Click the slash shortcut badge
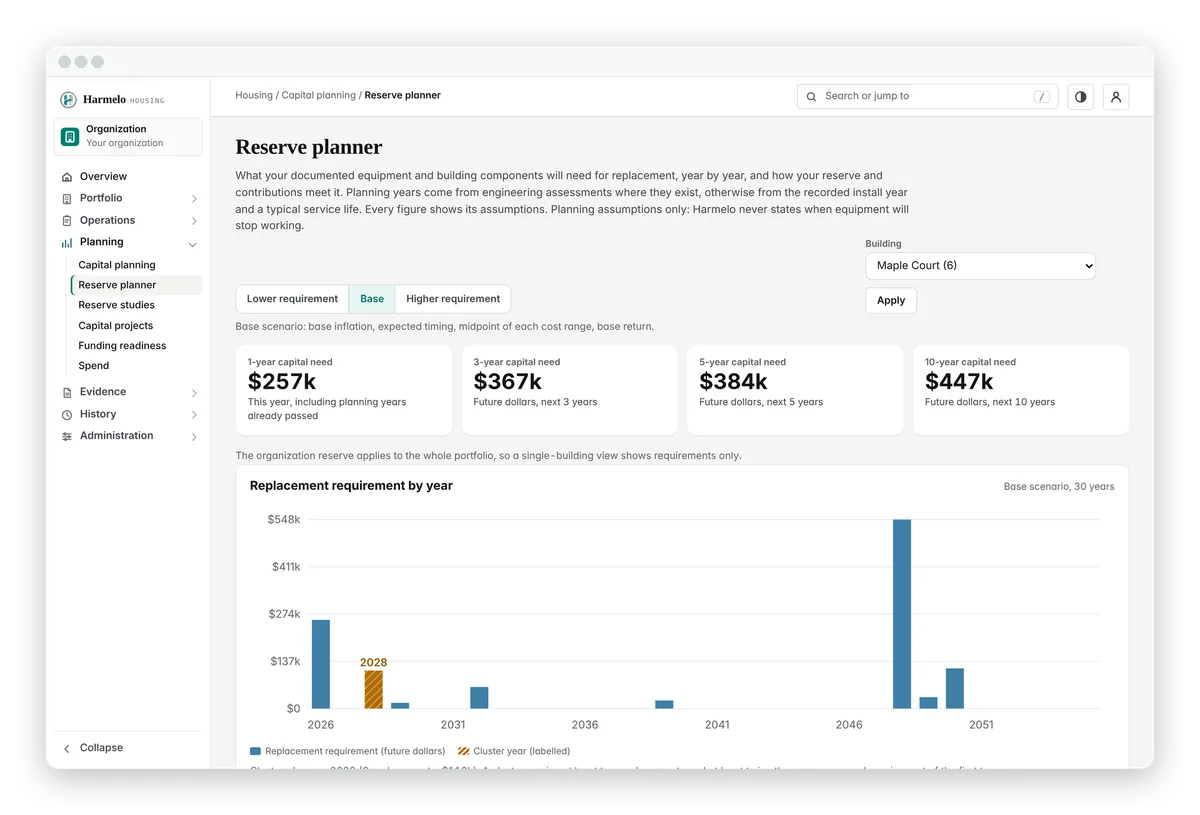The image size is (1200, 815). coord(1042,97)
